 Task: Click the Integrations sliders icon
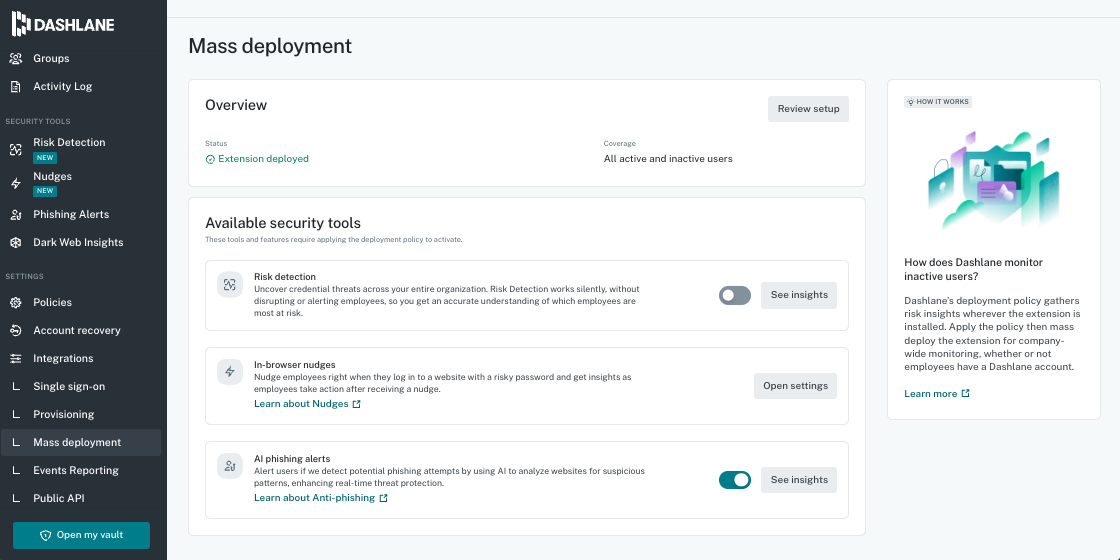click(16, 358)
